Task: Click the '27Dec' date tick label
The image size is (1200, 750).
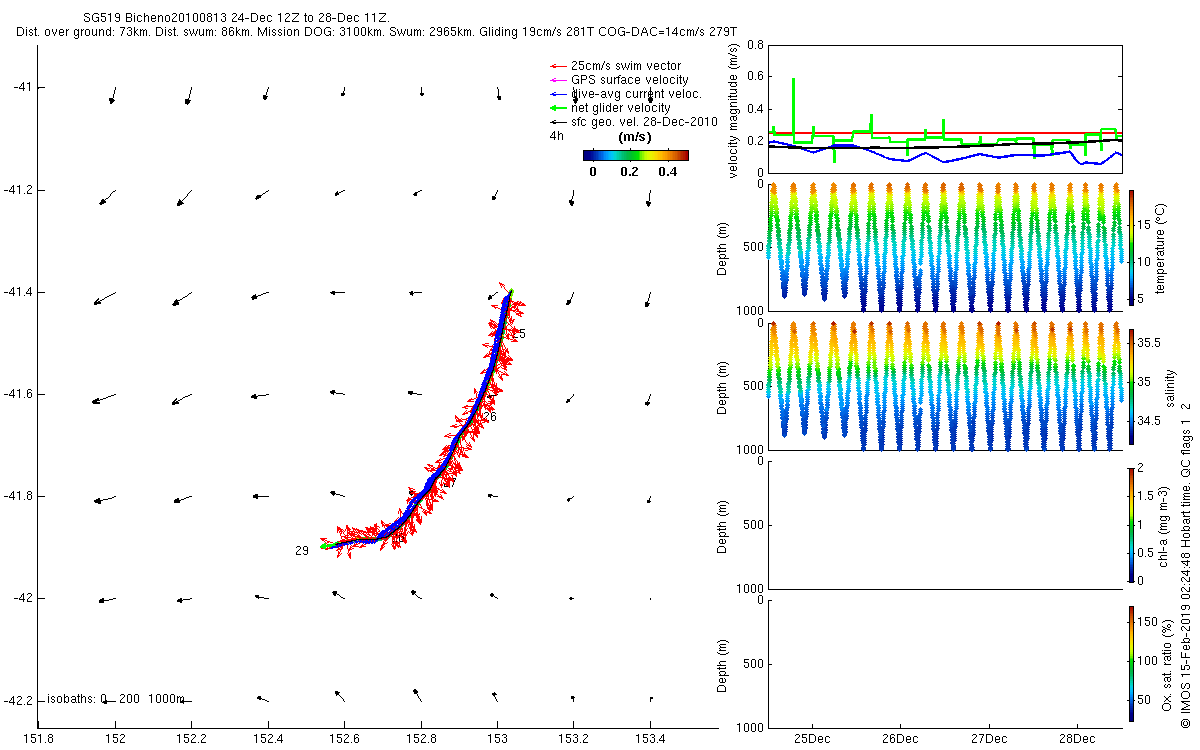Action: pos(988,739)
